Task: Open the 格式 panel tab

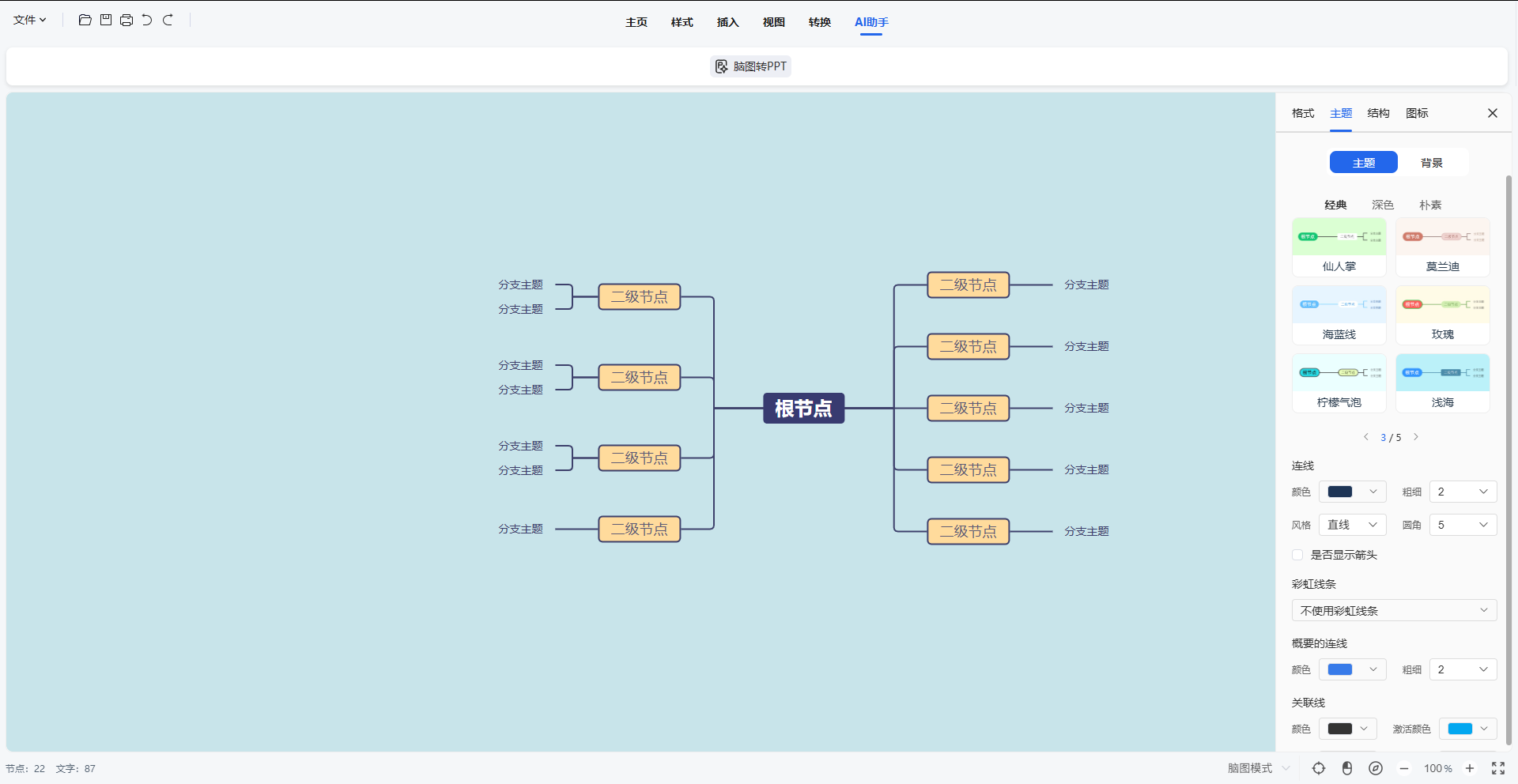Action: click(x=1303, y=113)
